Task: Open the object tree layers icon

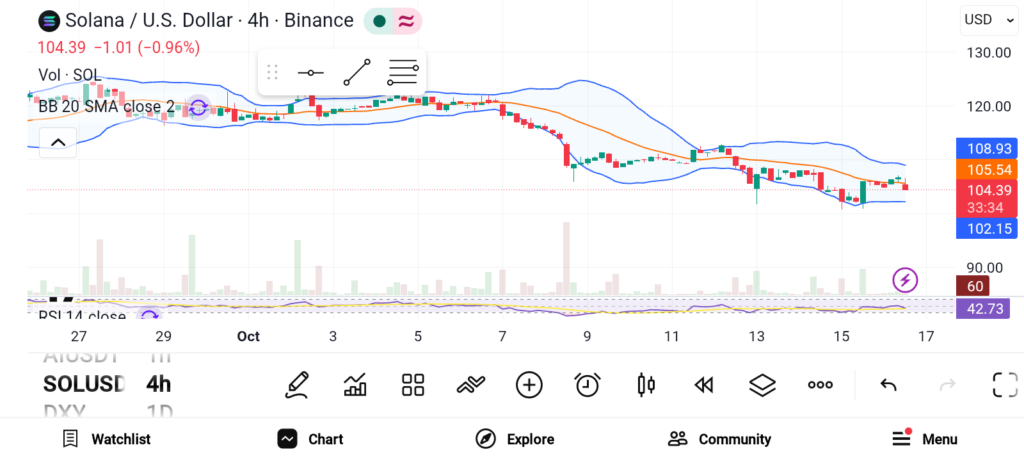Action: pyautogui.click(x=761, y=385)
